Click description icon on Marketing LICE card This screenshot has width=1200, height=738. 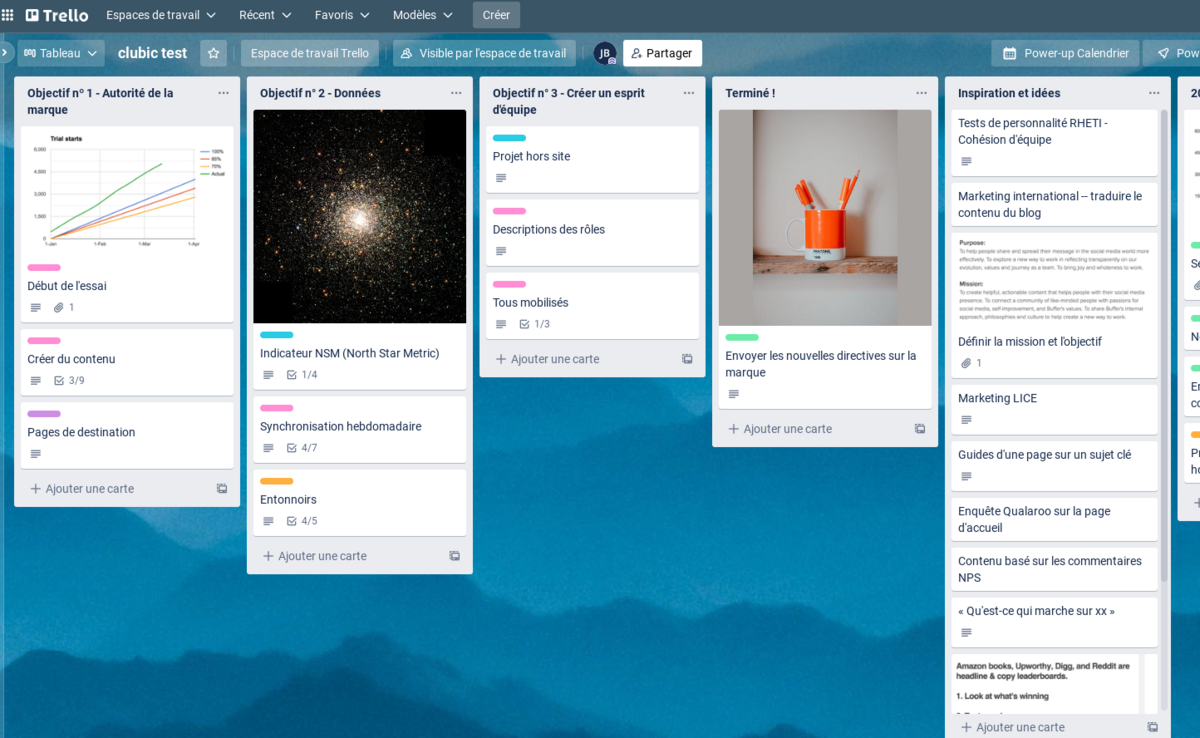(966, 420)
